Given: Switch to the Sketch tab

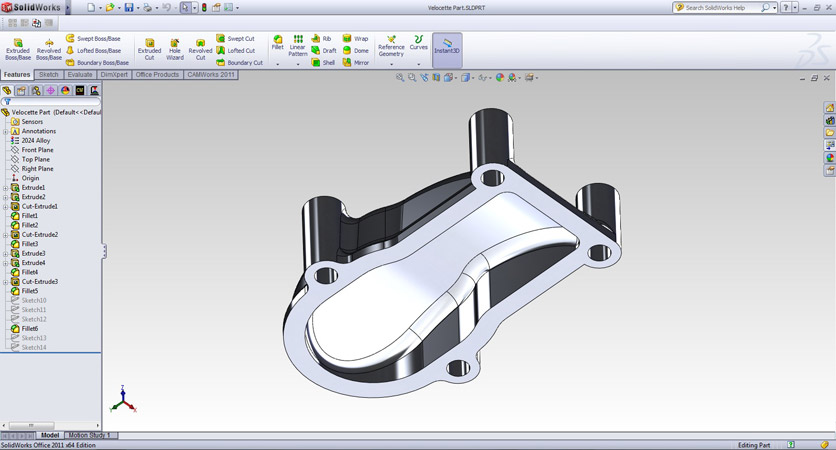Looking at the screenshot, I should coord(48,75).
